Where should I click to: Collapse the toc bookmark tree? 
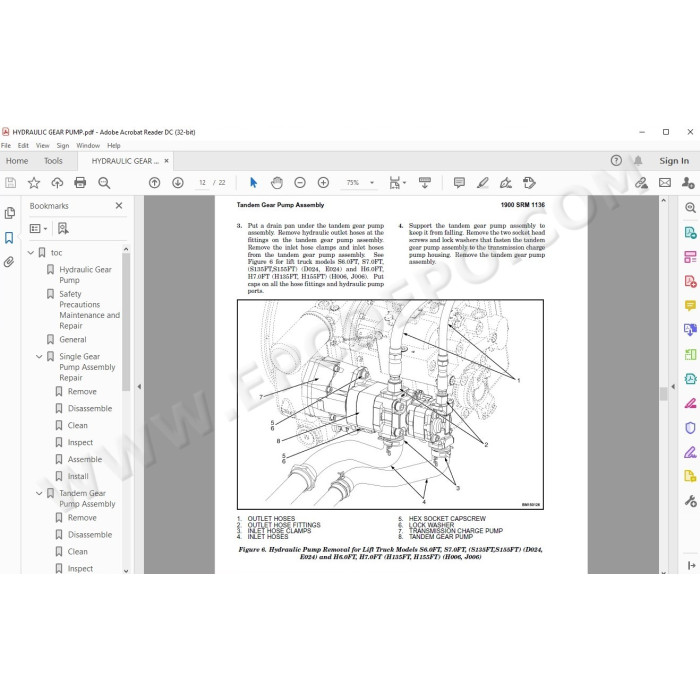click(x=31, y=253)
